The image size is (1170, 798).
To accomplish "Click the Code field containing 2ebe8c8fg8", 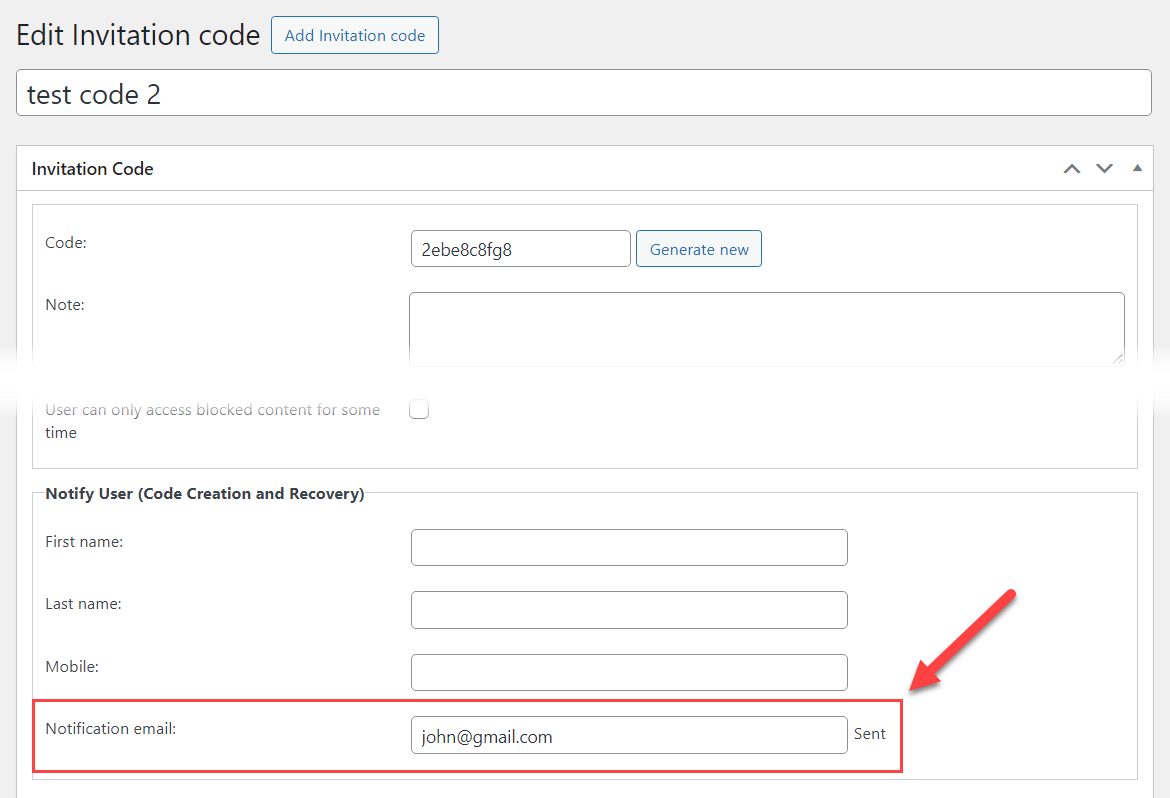I will point(521,249).
